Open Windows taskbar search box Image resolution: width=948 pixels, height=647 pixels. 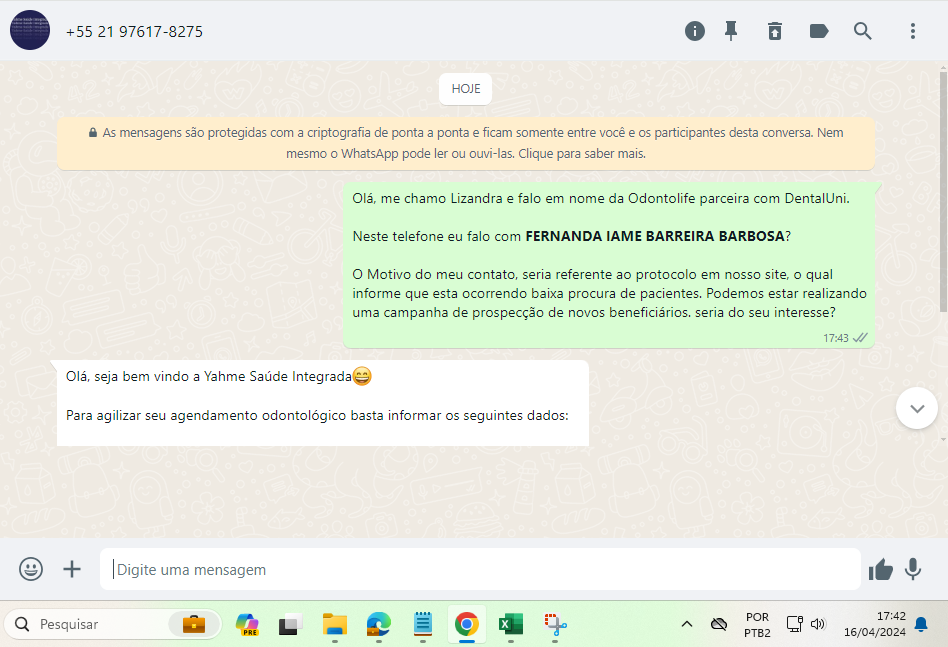tap(112, 624)
